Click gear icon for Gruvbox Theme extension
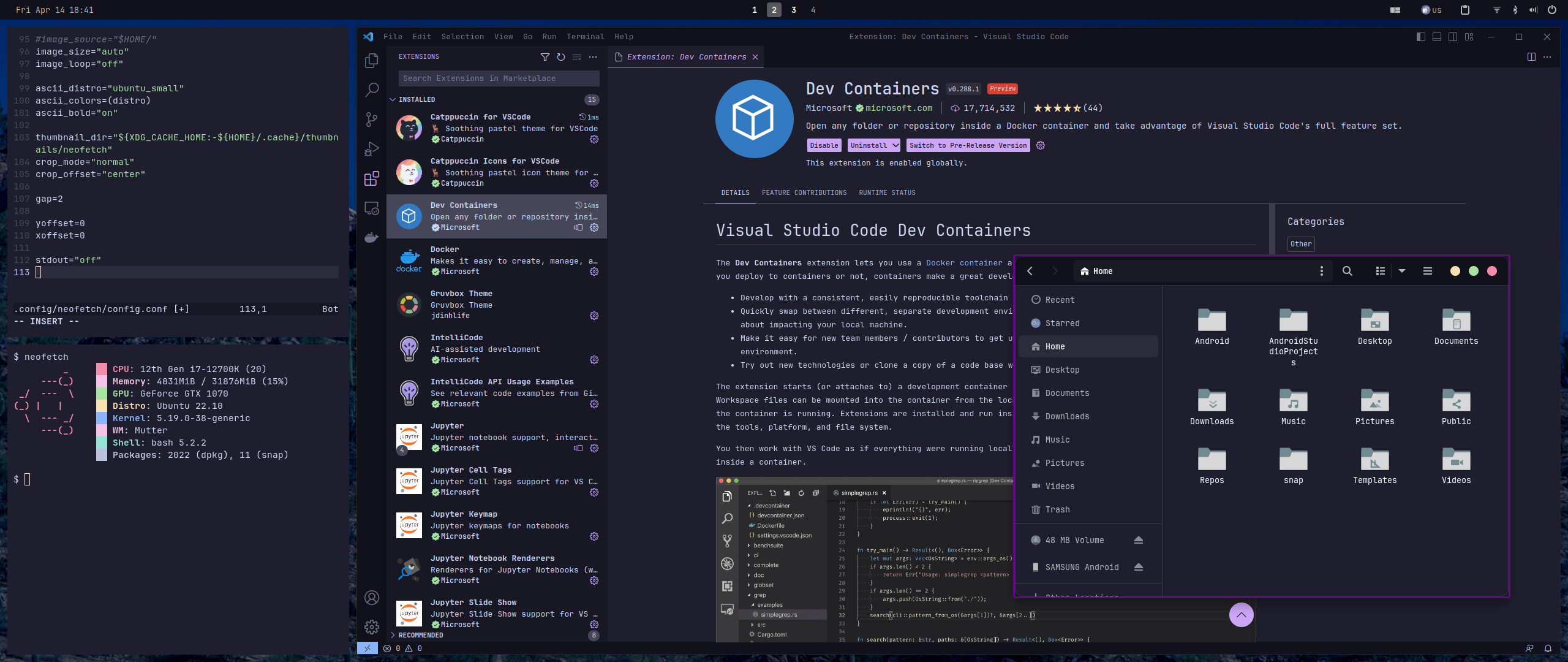 coord(594,316)
